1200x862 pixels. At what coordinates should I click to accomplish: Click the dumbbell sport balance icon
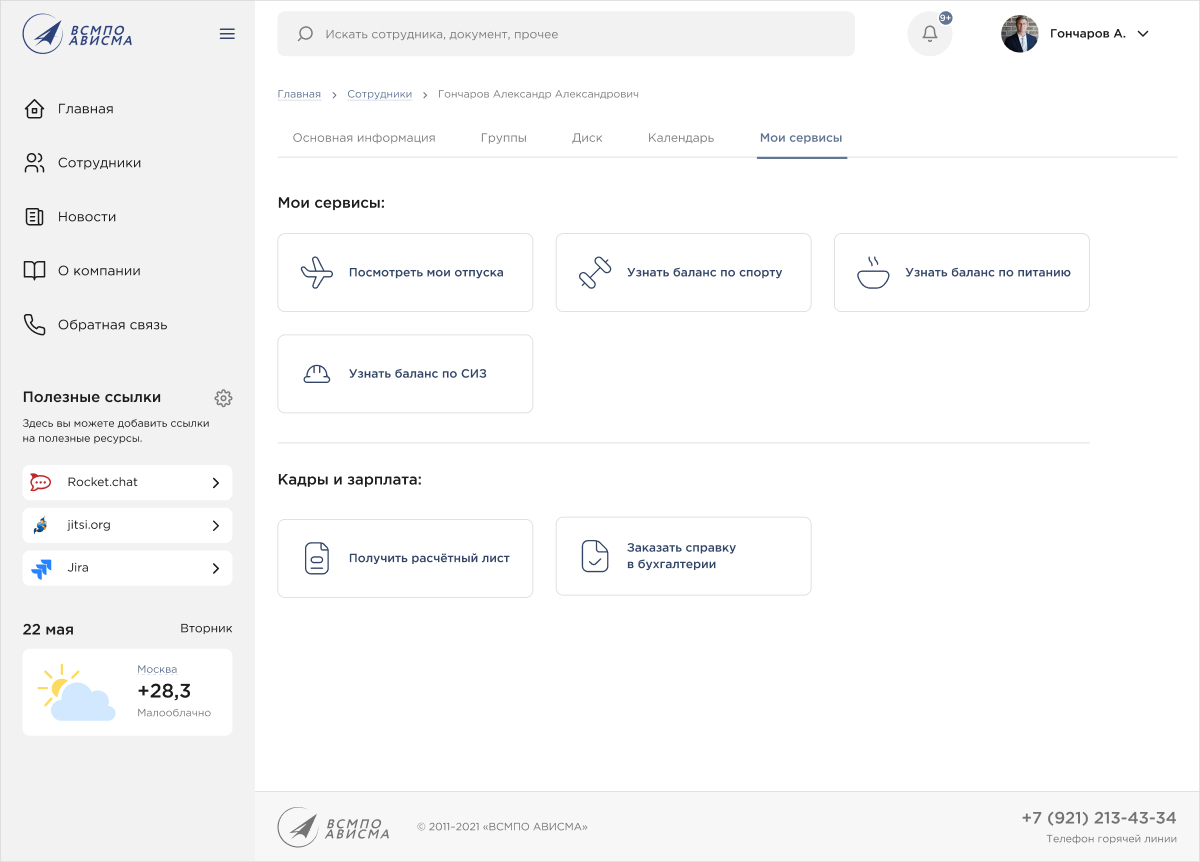595,273
